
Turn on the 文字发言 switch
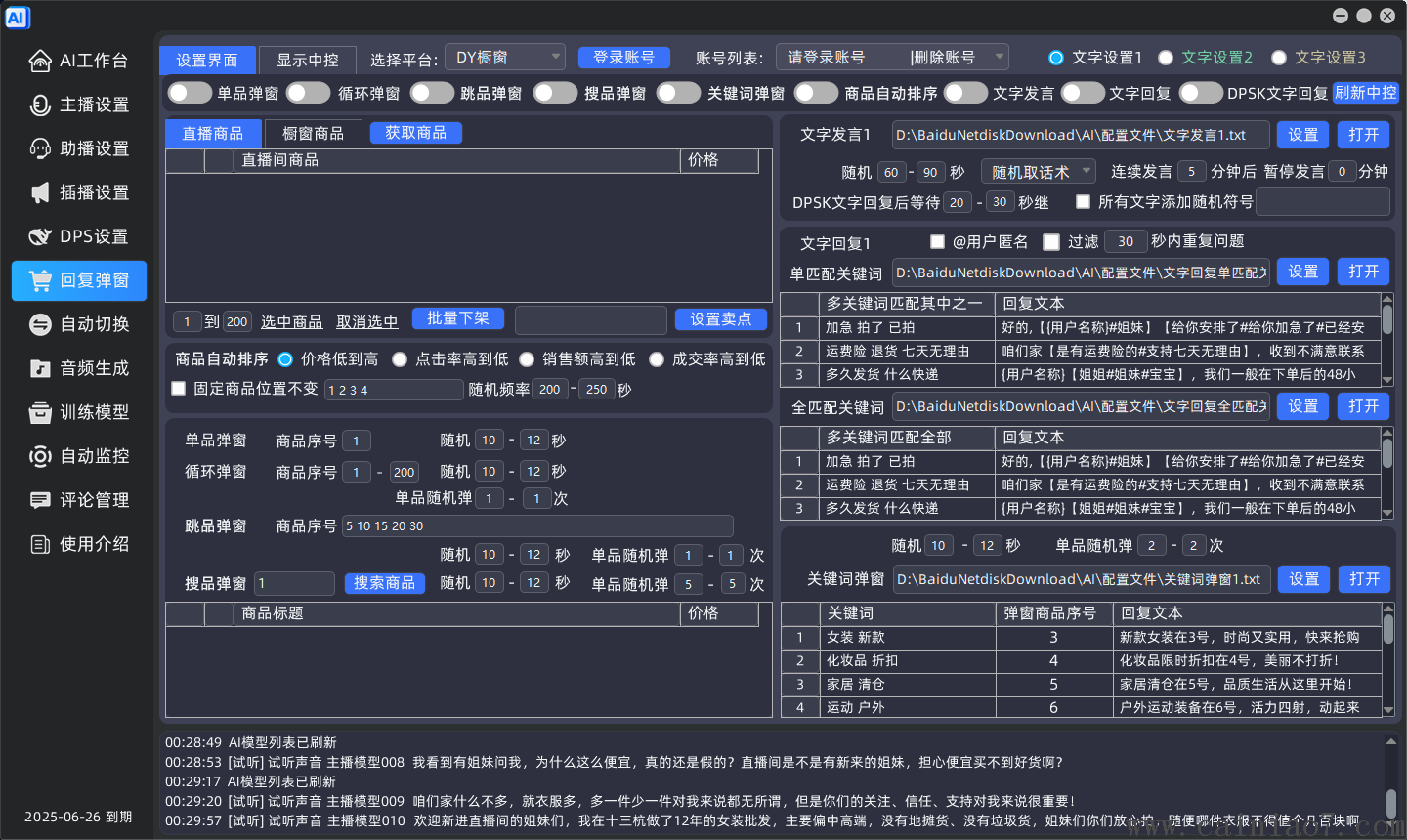pyautogui.click(x=967, y=92)
